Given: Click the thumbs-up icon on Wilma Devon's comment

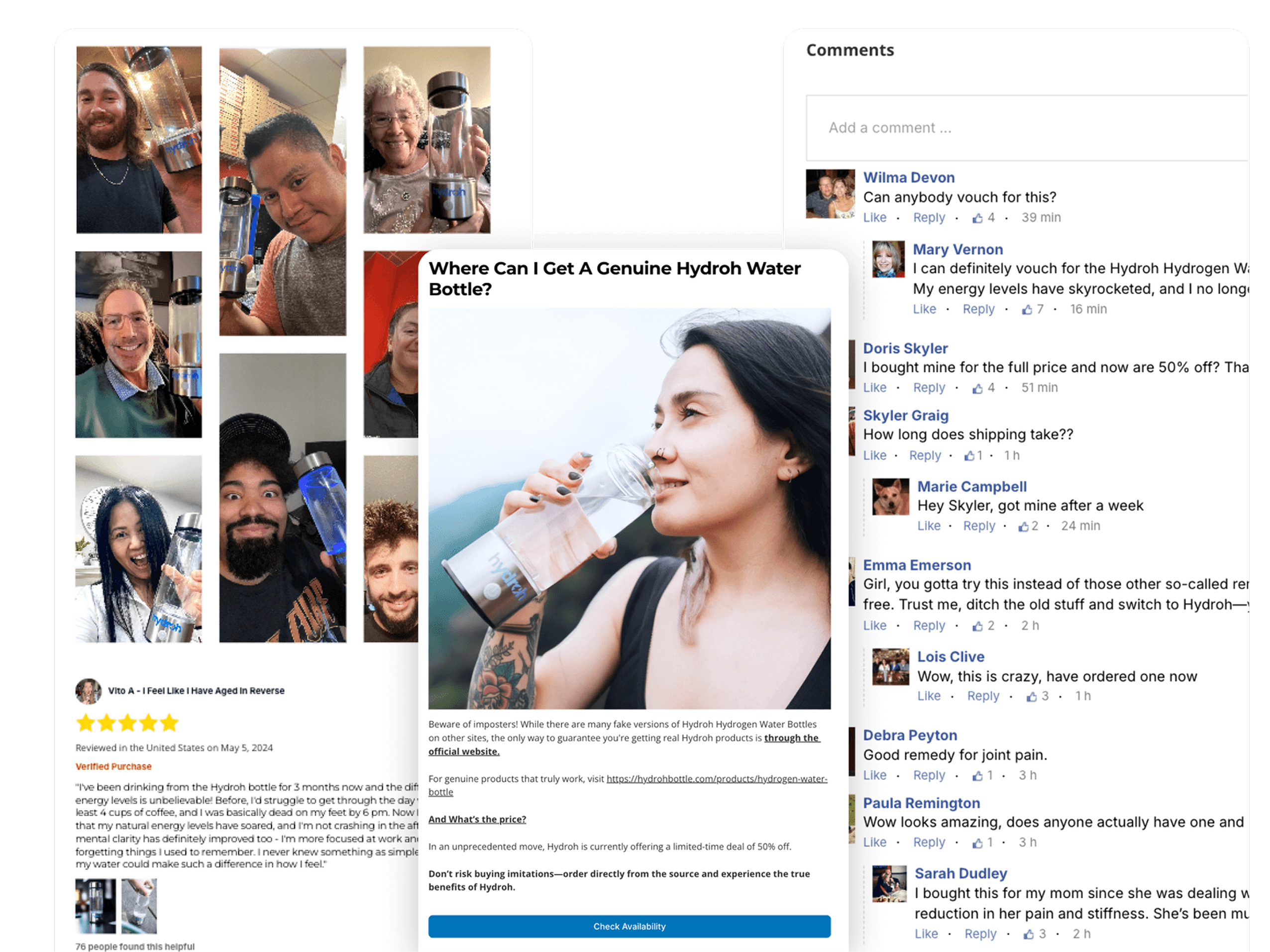Looking at the screenshot, I should pyautogui.click(x=977, y=218).
